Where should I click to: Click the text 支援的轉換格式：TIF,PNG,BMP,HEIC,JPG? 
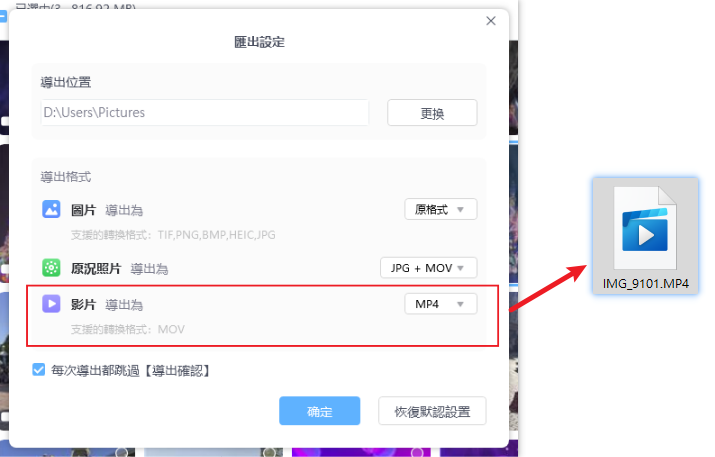tap(173, 235)
